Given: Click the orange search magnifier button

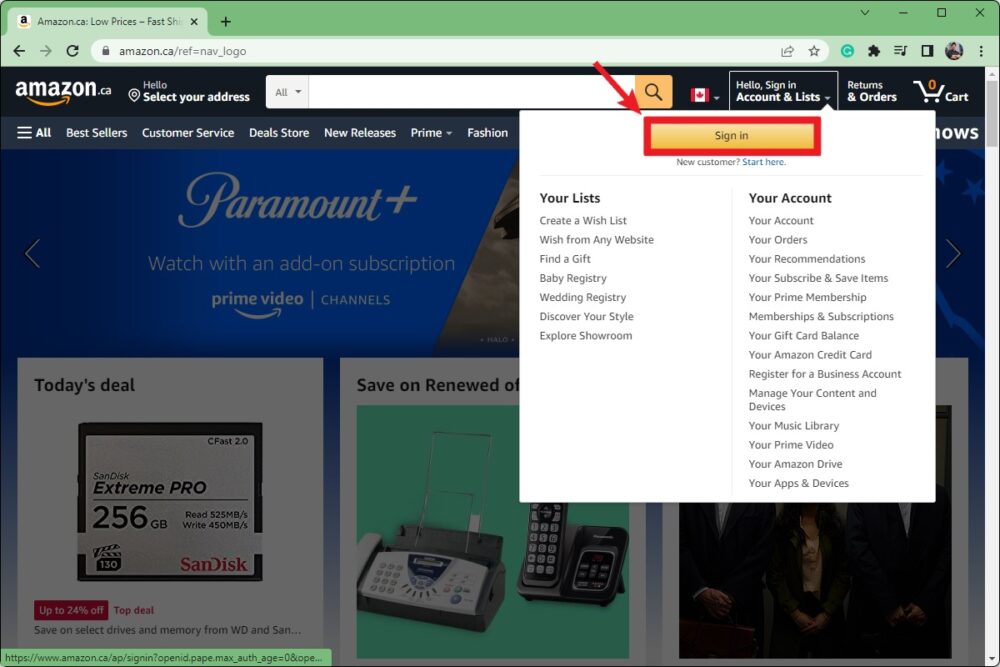Looking at the screenshot, I should pos(653,92).
